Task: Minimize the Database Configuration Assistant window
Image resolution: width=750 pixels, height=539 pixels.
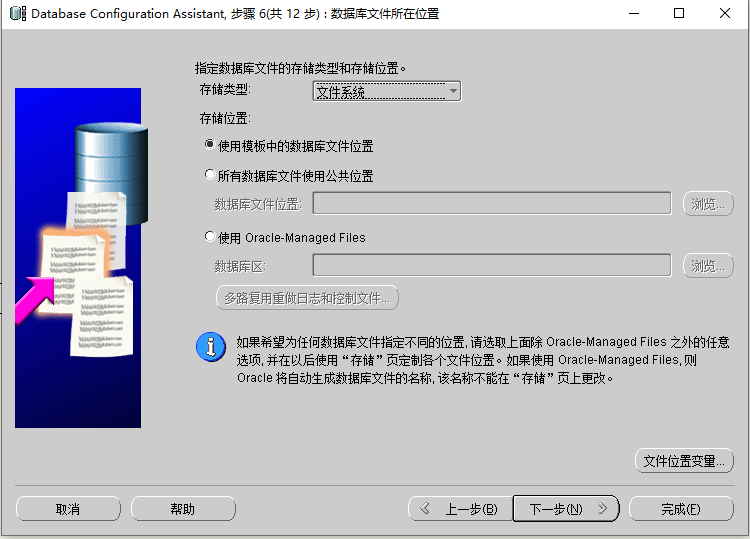Action: click(634, 13)
